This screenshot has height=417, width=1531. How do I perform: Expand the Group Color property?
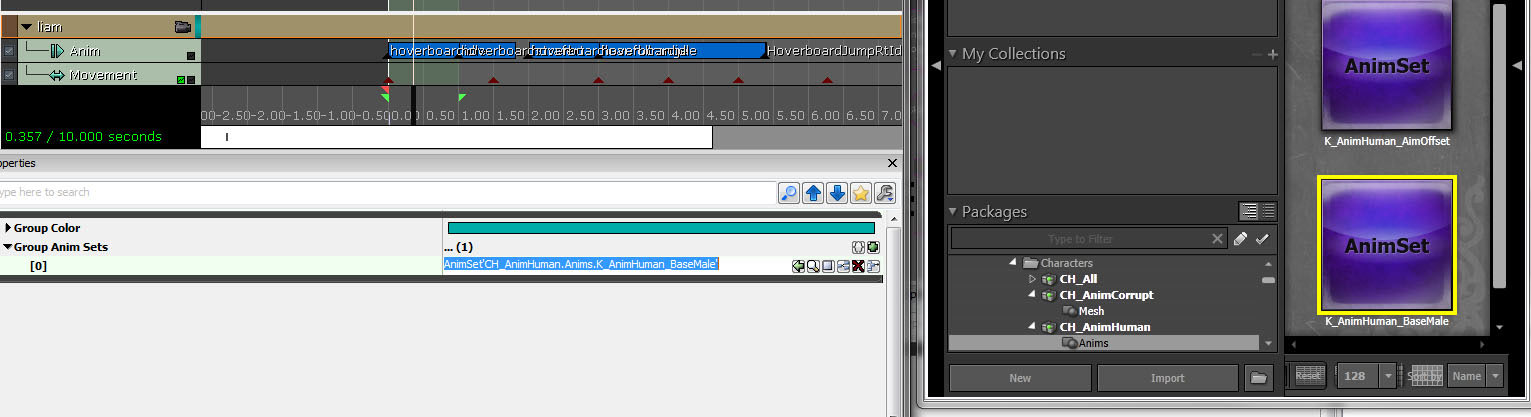coord(8,228)
